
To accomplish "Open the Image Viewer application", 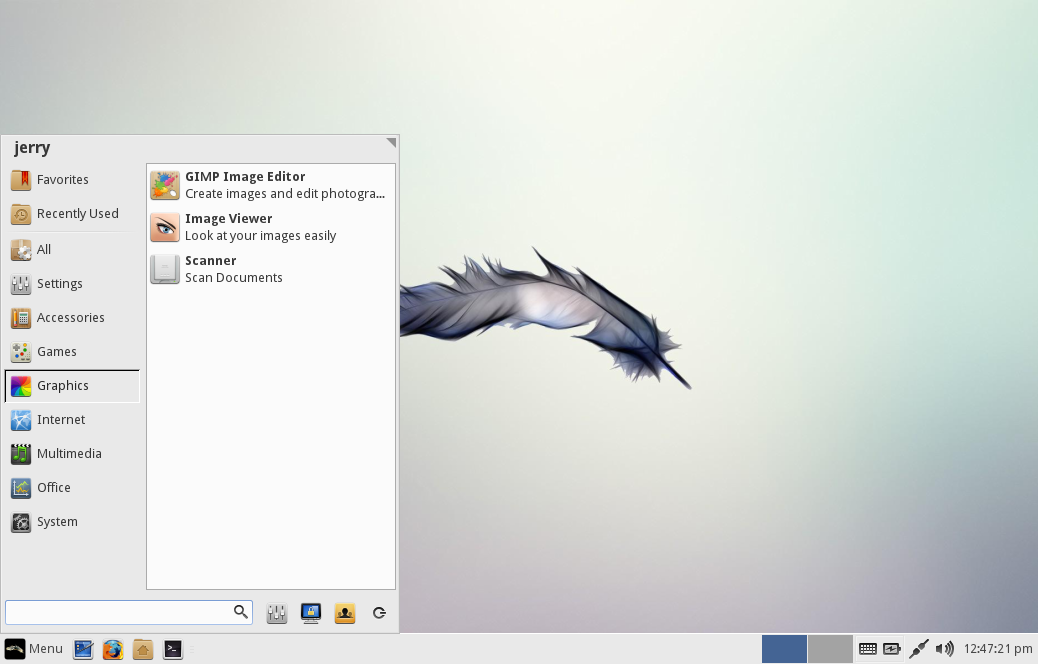I will pos(271,227).
